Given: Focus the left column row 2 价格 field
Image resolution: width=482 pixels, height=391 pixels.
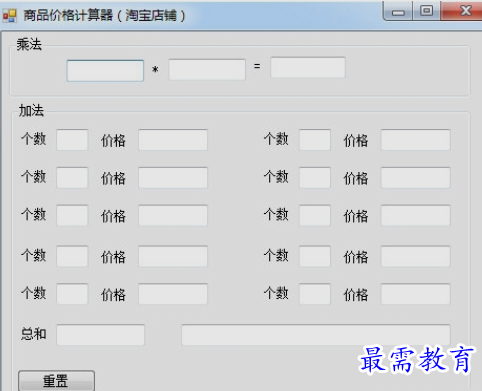Looking at the screenshot, I should (x=173, y=178).
